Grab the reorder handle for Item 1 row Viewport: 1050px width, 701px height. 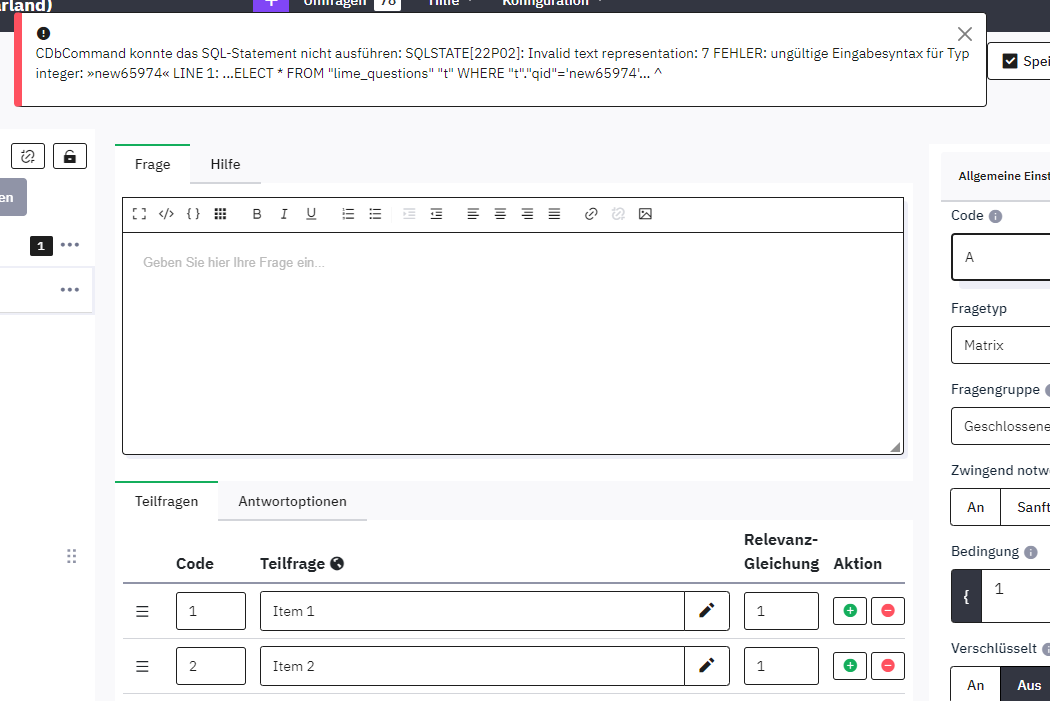point(142,611)
